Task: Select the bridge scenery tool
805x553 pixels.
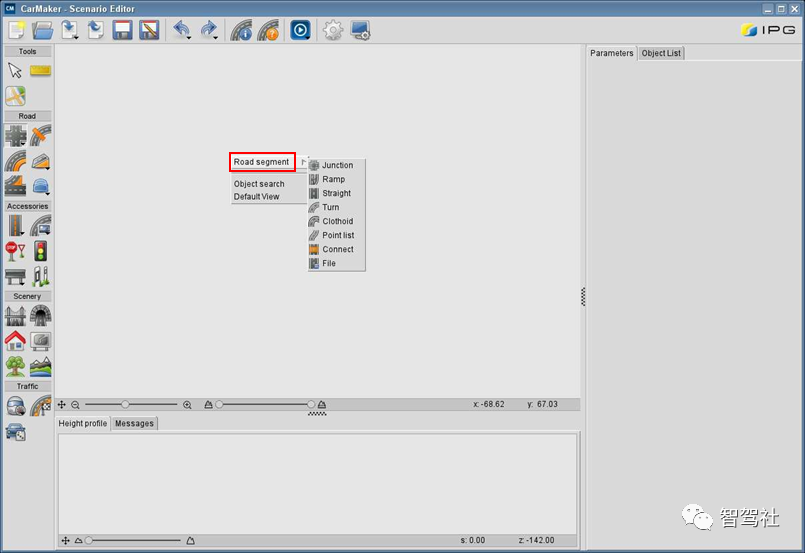Action: pos(15,316)
